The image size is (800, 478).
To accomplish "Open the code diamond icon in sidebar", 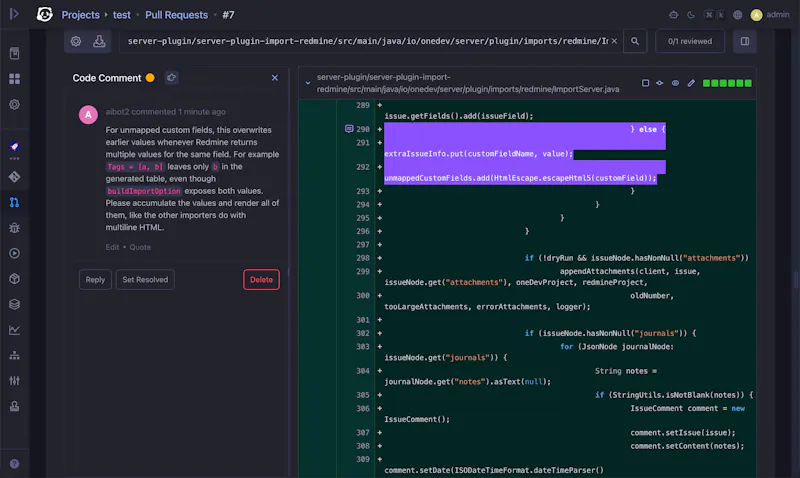I will 14,177.
